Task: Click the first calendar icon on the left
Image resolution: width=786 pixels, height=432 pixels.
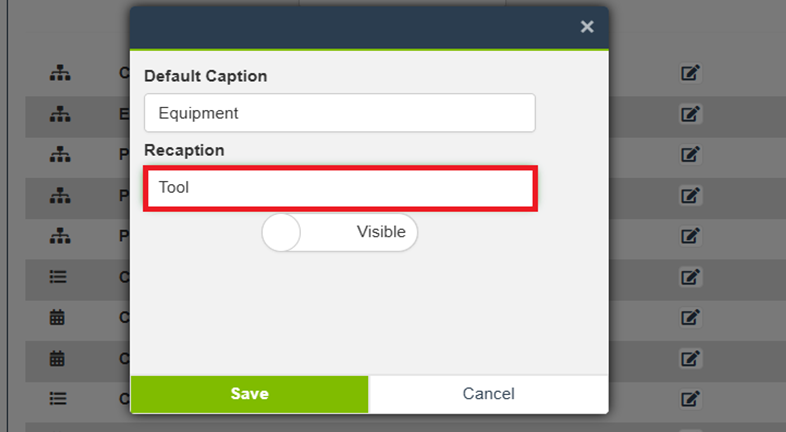Action: [x=58, y=317]
